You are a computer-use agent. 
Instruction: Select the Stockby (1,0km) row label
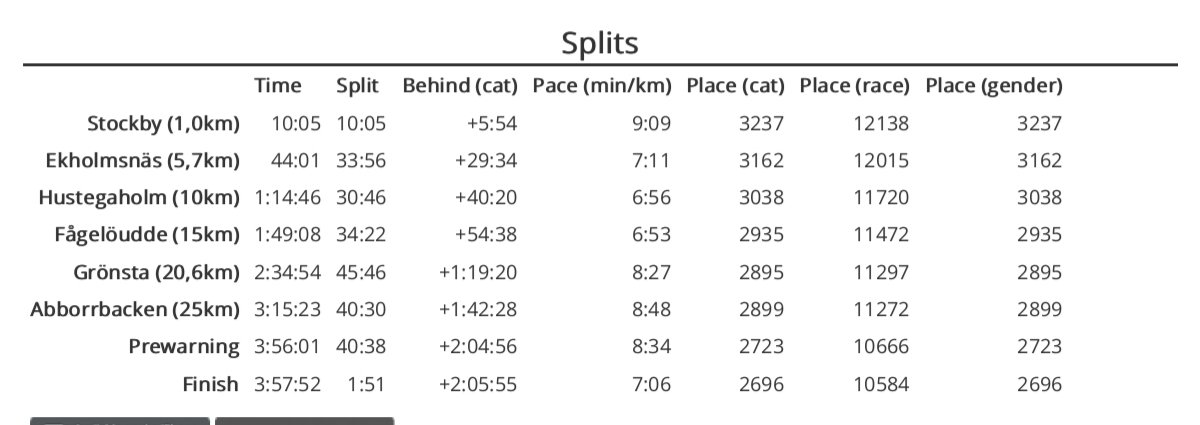tap(164, 124)
